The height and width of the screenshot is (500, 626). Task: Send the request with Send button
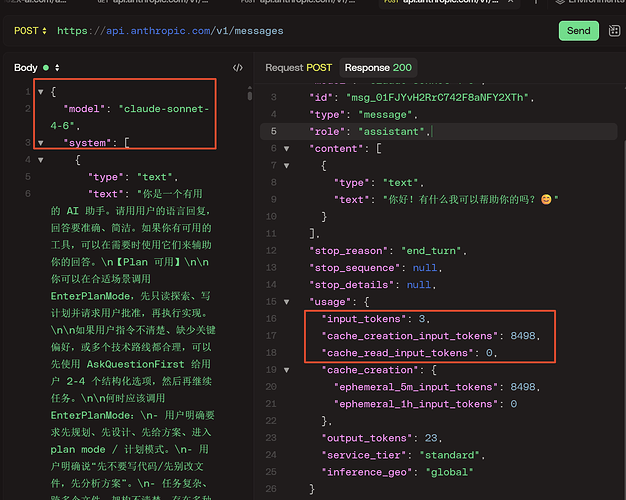[578, 31]
